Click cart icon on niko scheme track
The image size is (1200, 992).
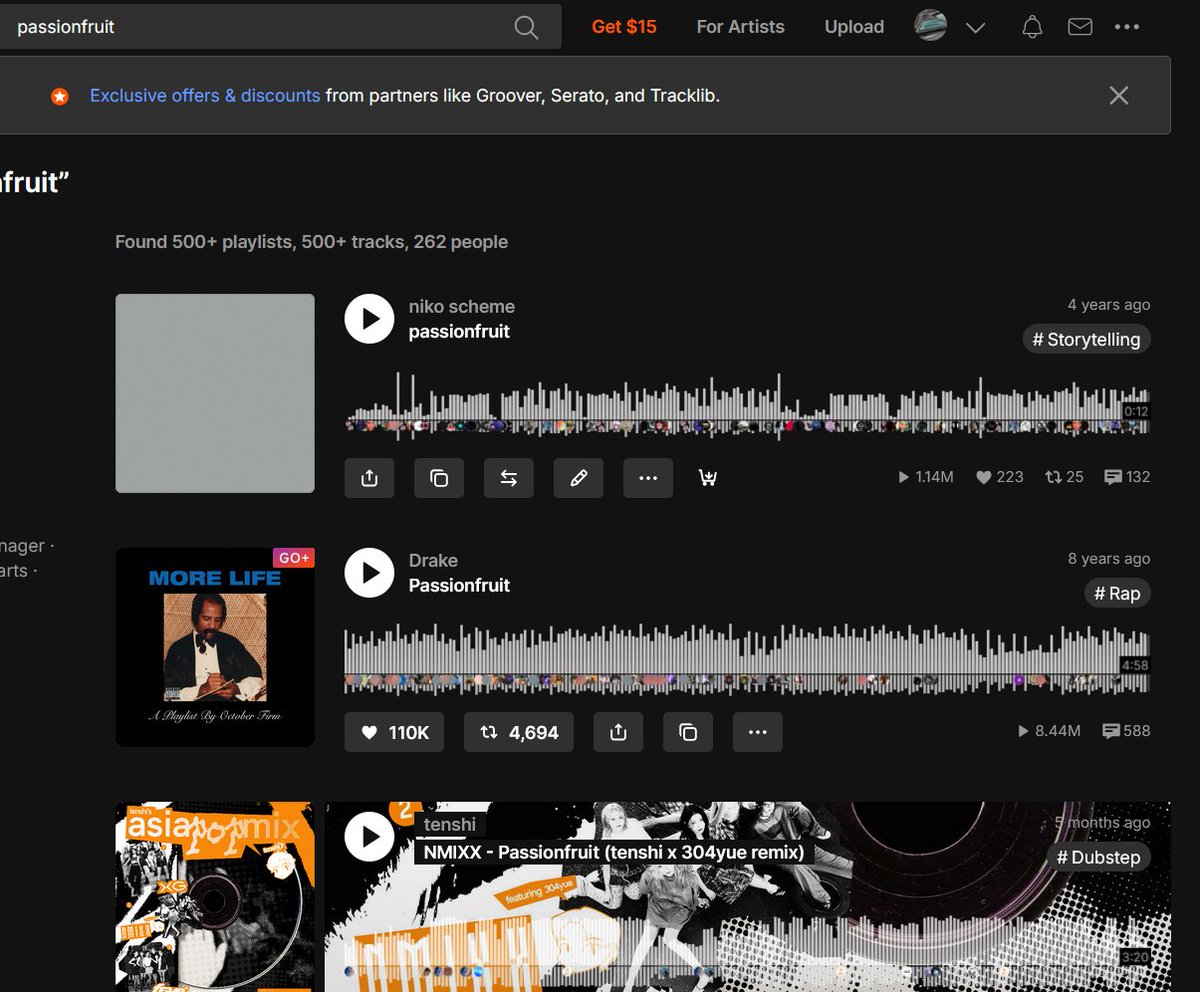point(708,478)
